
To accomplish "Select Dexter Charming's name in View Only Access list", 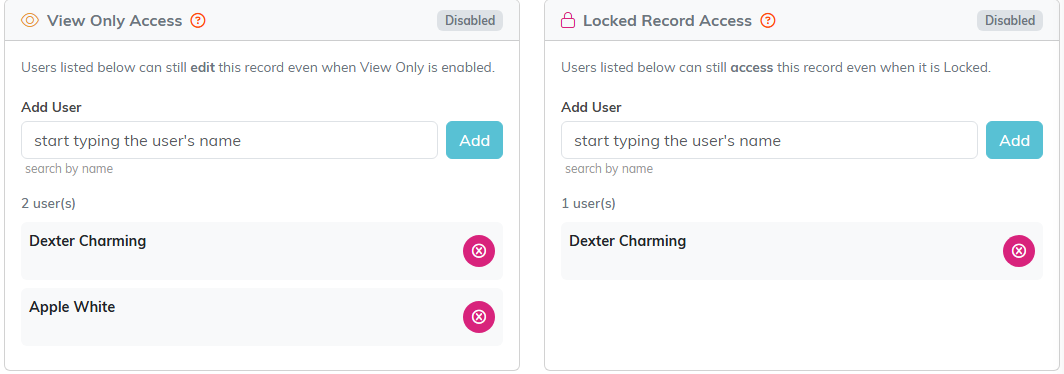I will [x=88, y=241].
